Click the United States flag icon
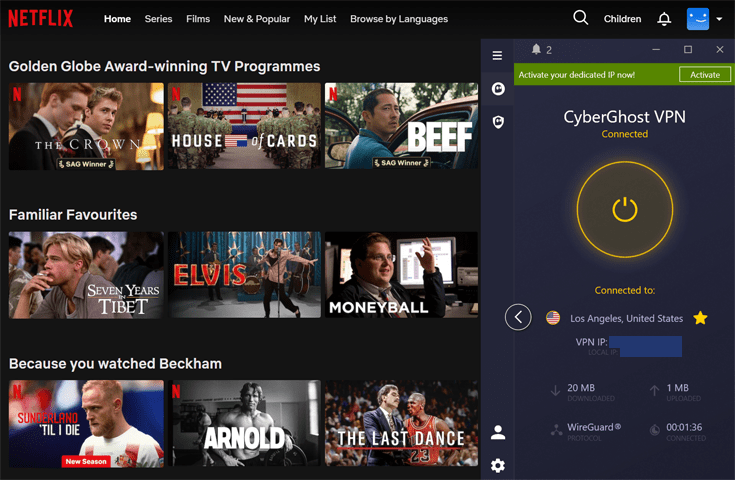Viewport: 735px width, 480px height. coord(553,318)
